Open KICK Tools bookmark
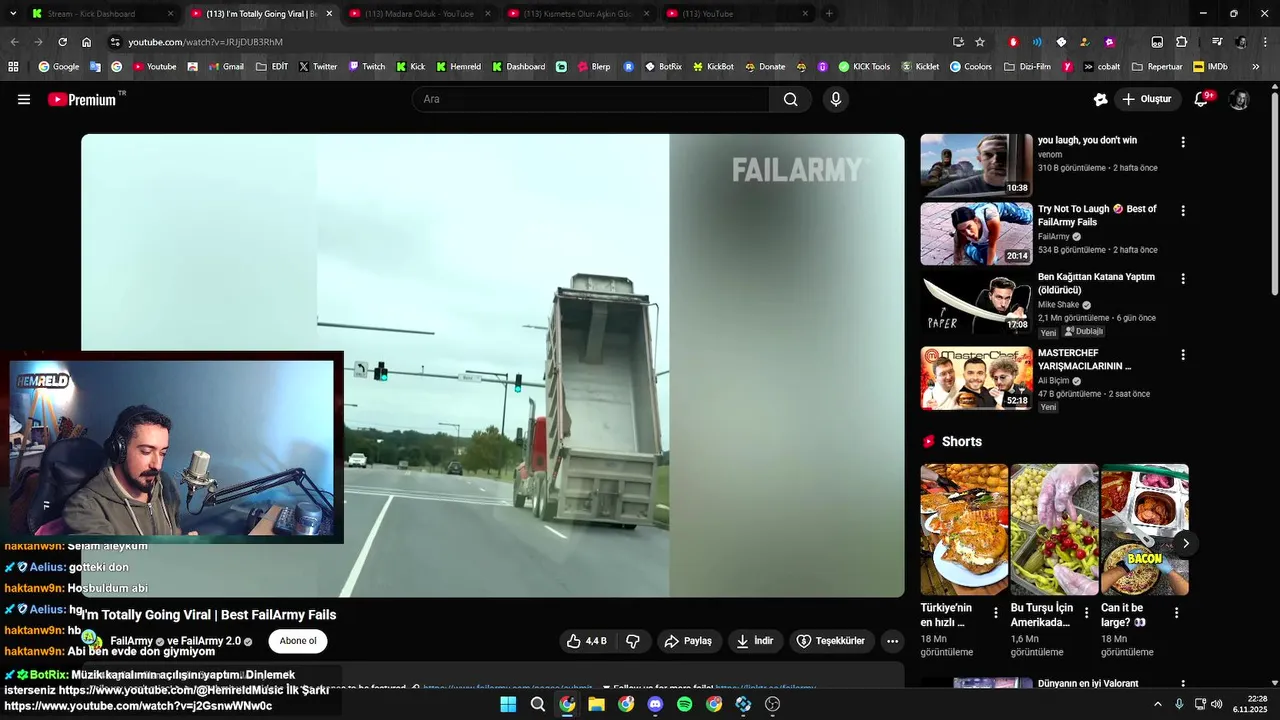Image resolution: width=1280 pixels, height=720 pixels. tap(865, 67)
